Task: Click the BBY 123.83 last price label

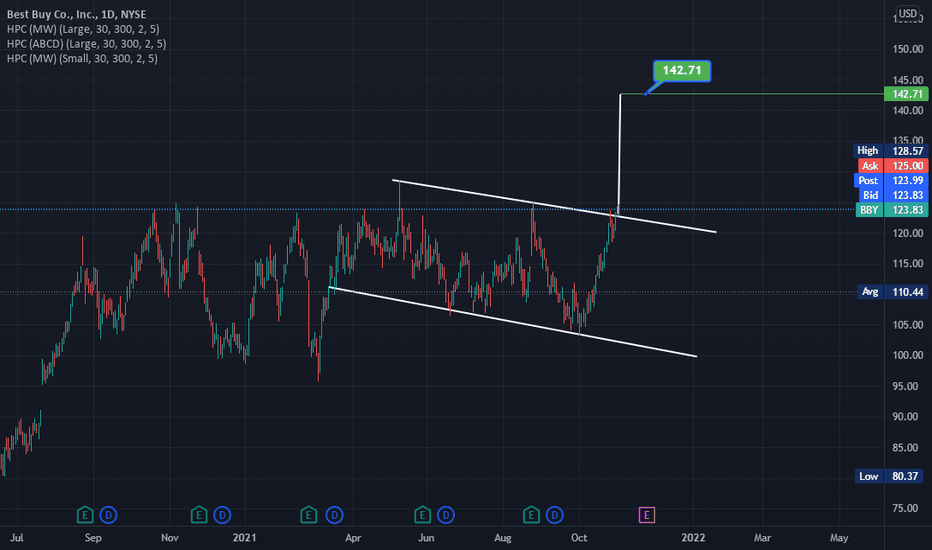Action: point(892,210)
